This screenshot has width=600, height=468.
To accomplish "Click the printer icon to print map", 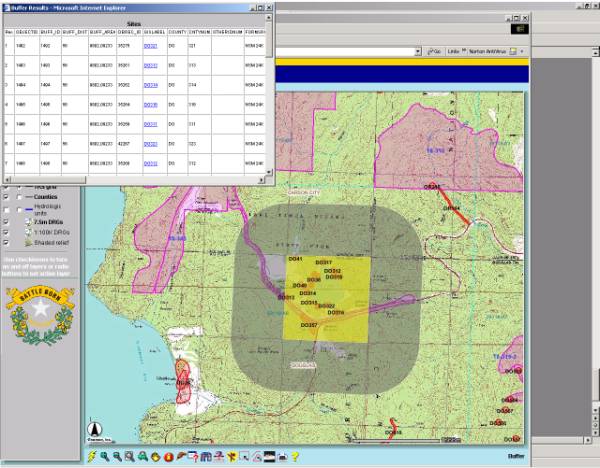I will (283, 456).
